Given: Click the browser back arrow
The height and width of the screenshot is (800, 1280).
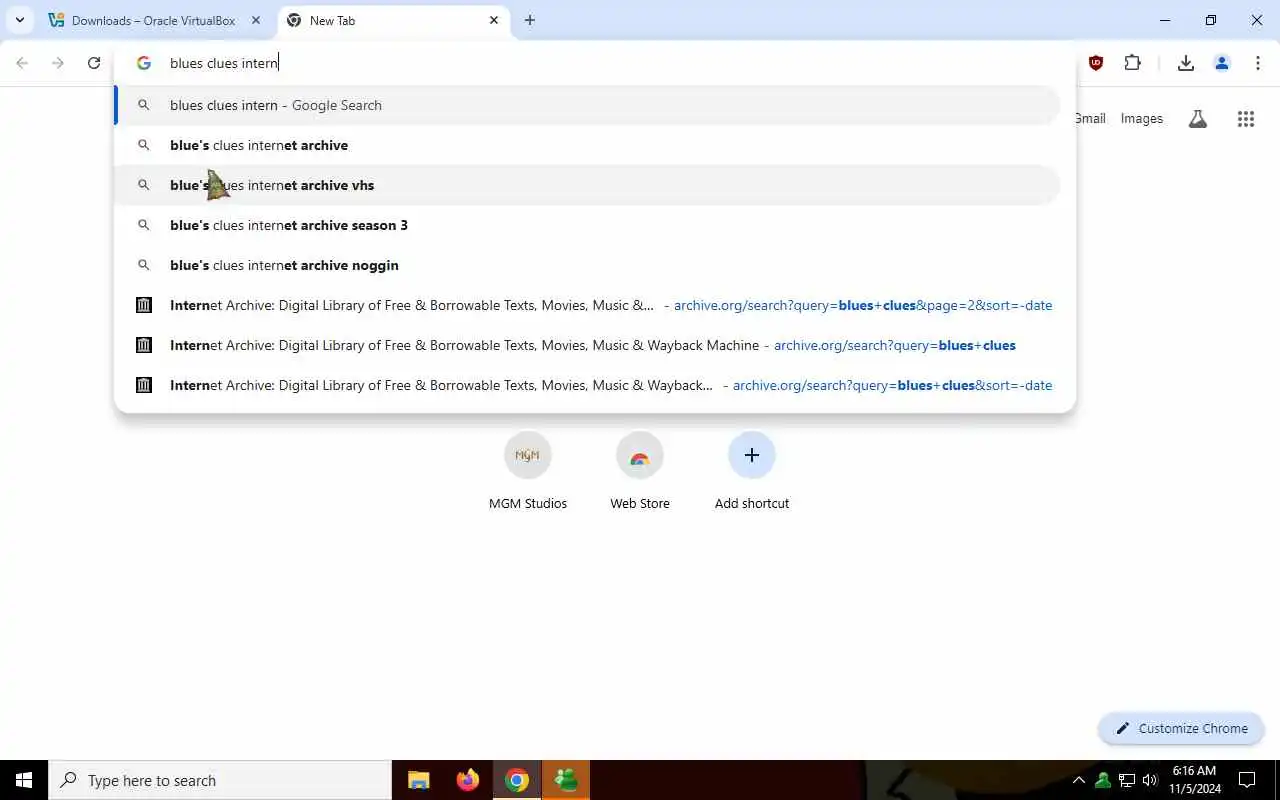Looking at the screenshot, I should pyautogui.click(x=22, y=63).
